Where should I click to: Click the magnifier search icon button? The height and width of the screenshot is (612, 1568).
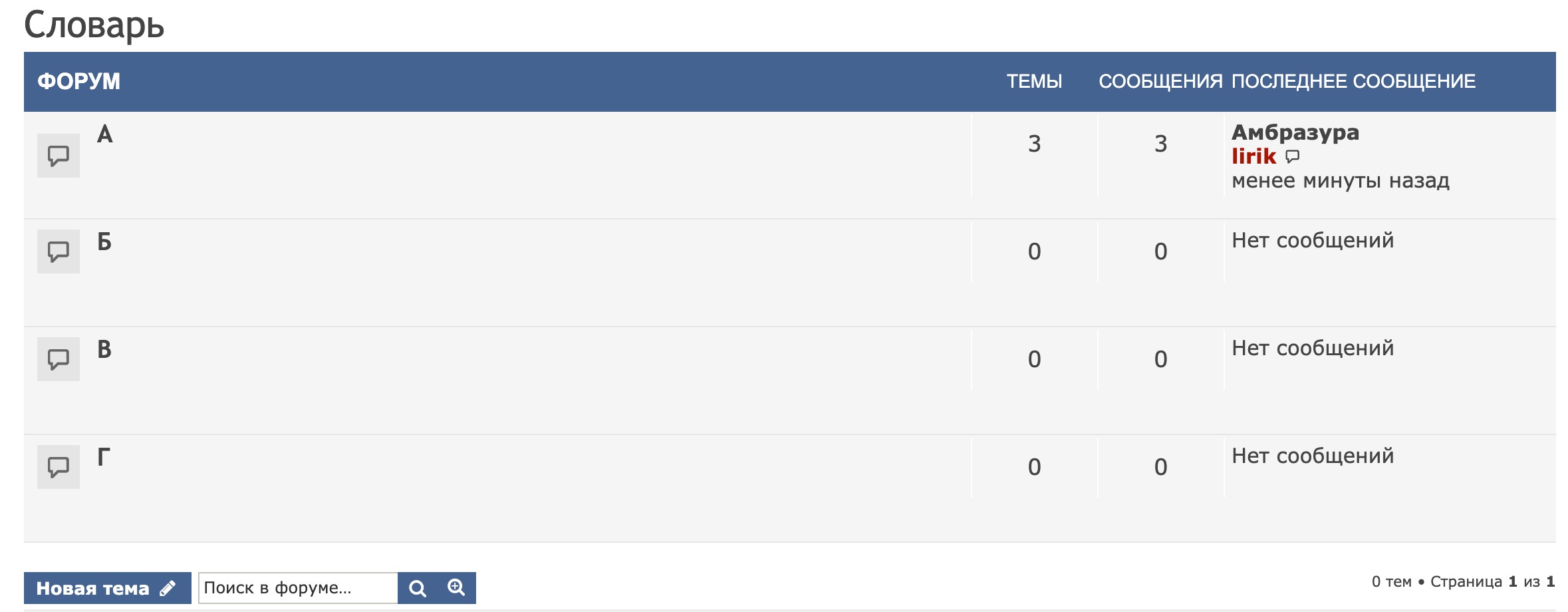click(418, 588)
